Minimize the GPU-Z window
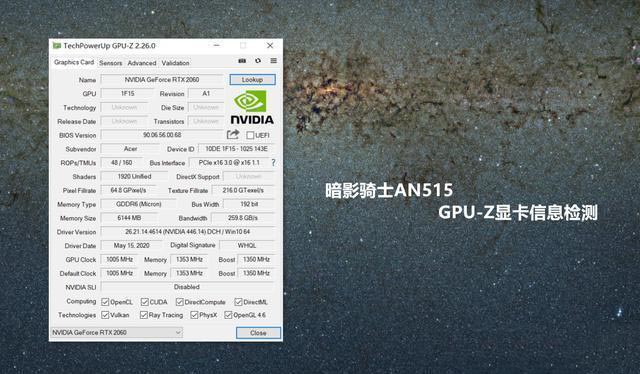Image resolution: width=640 pixels, height=374 pixels. pos(217,45)
